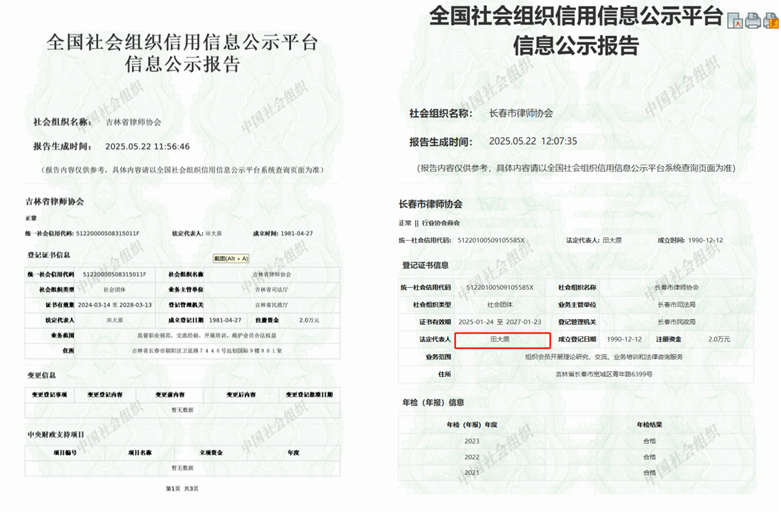
Task: Click the 2022 annual inspection year
Action: (x=472, y=456)
